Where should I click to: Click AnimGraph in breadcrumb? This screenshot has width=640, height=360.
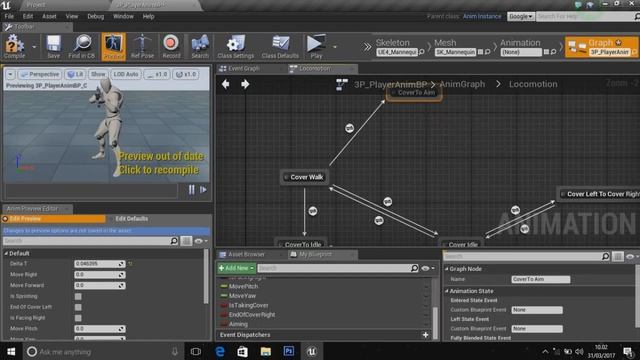(x=462, y=84)
